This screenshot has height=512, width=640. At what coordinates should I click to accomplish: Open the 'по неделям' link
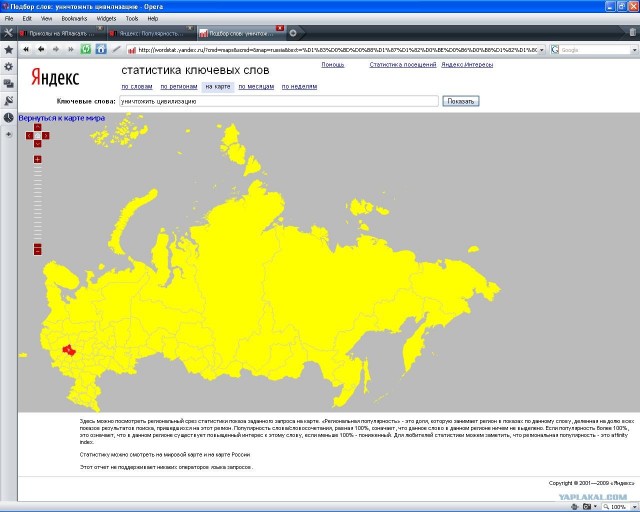pyautogui.click(x=299, y=87)
